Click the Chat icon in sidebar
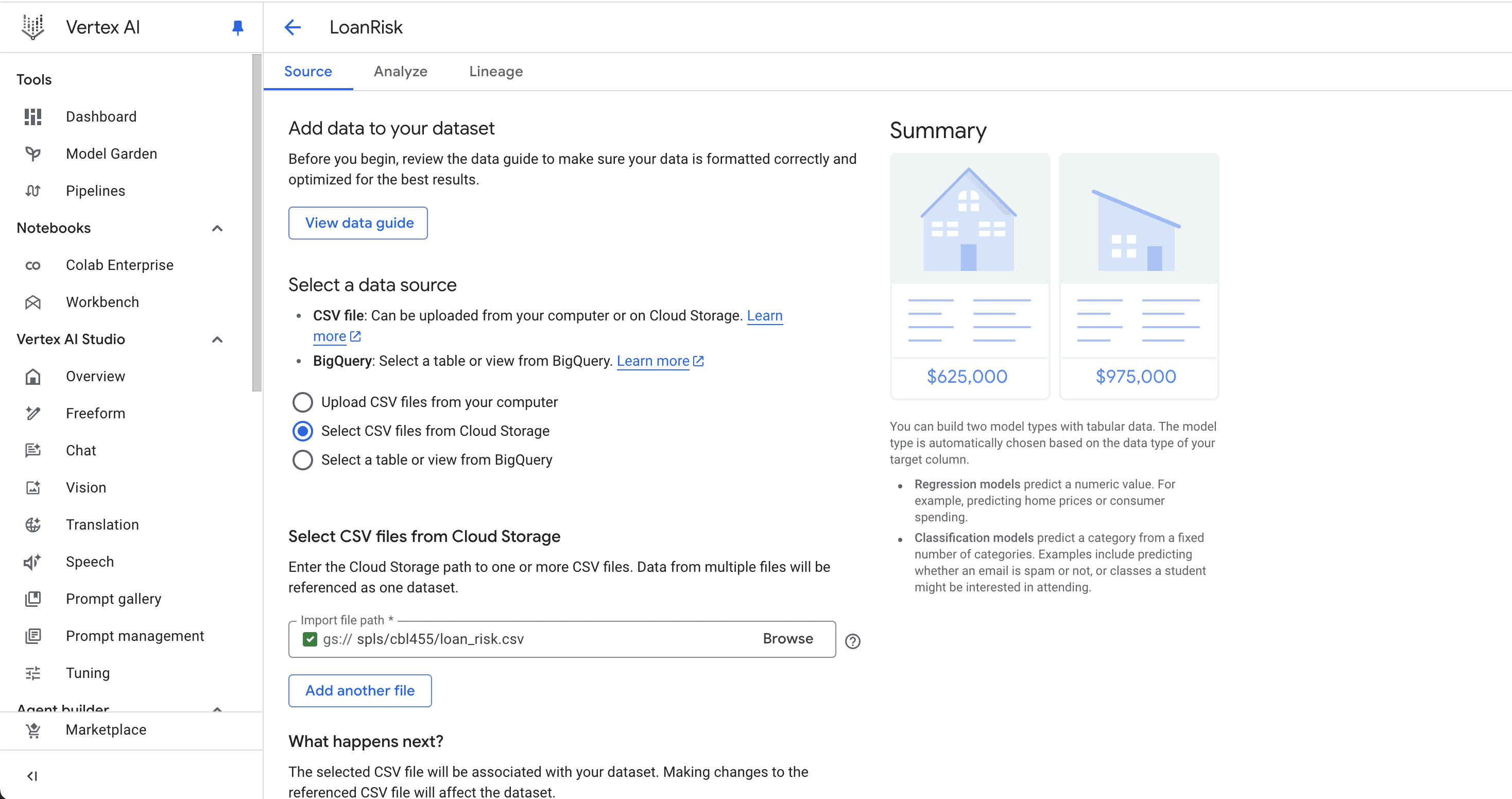Image resolution: width=1512 pixels, height=799 pixels. pos(33,450)
